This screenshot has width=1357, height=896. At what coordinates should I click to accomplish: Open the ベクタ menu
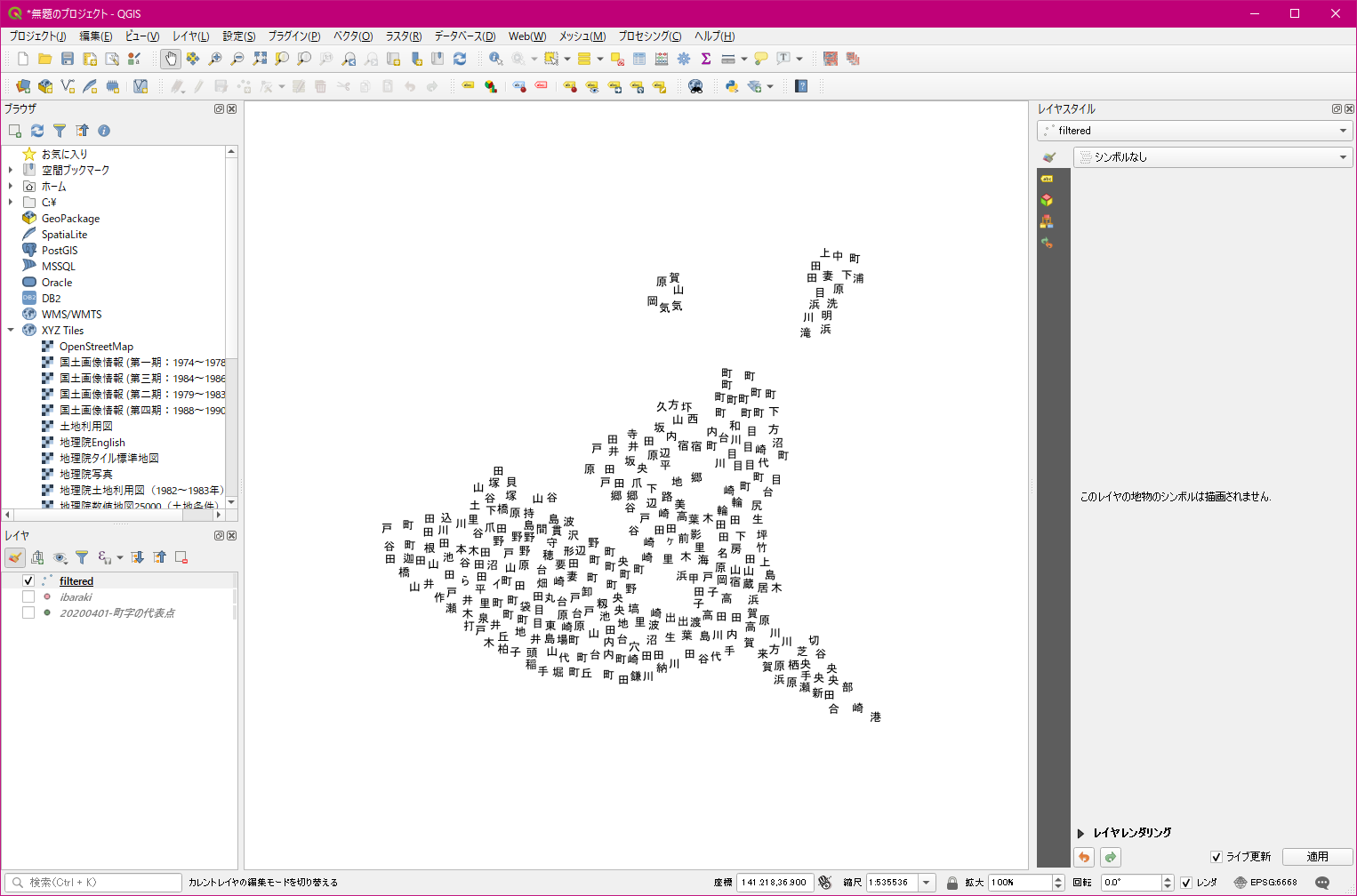[352, 36]
